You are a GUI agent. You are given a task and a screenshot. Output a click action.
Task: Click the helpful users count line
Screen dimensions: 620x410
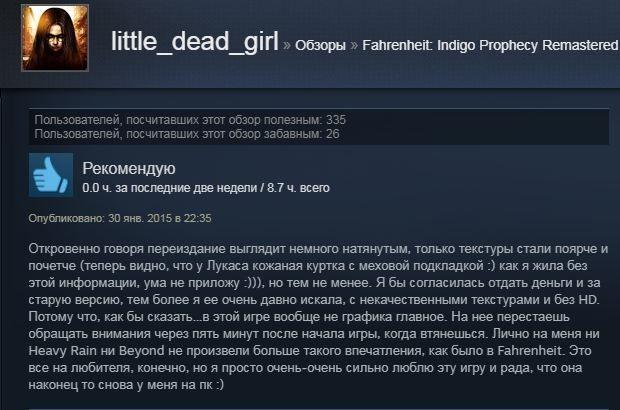[x=190, y=120]
